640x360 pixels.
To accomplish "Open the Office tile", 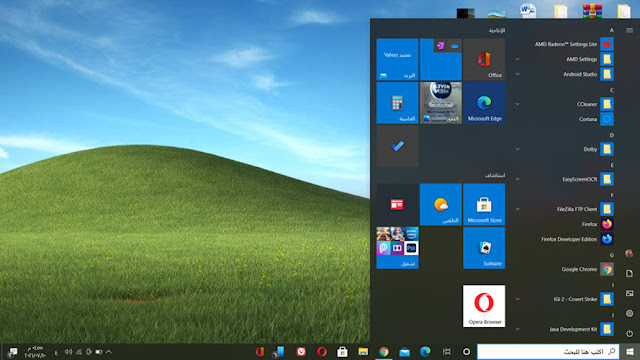I will (x=484, y=60).
